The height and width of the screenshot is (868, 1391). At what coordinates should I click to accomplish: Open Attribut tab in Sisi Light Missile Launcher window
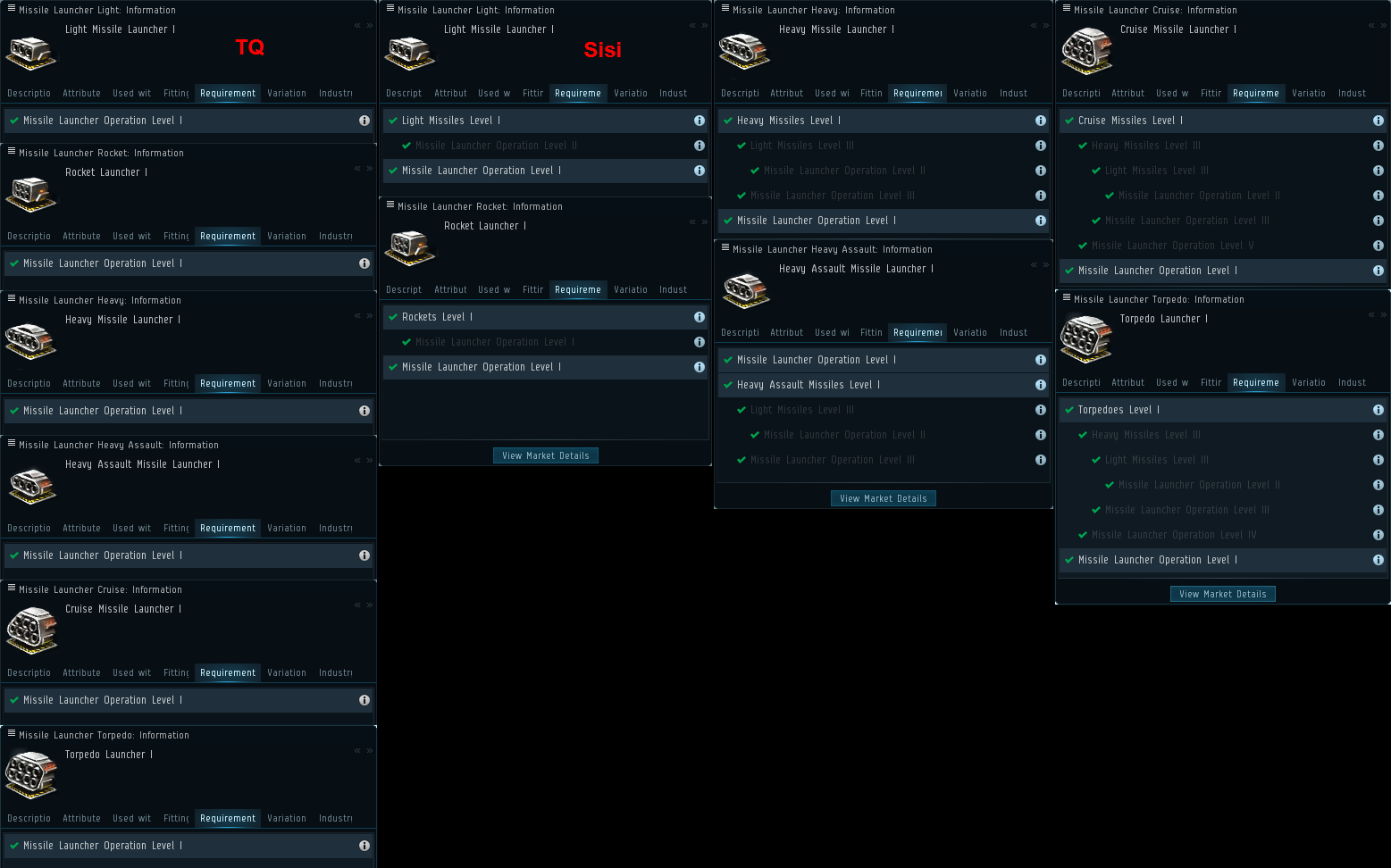(450, 94)
